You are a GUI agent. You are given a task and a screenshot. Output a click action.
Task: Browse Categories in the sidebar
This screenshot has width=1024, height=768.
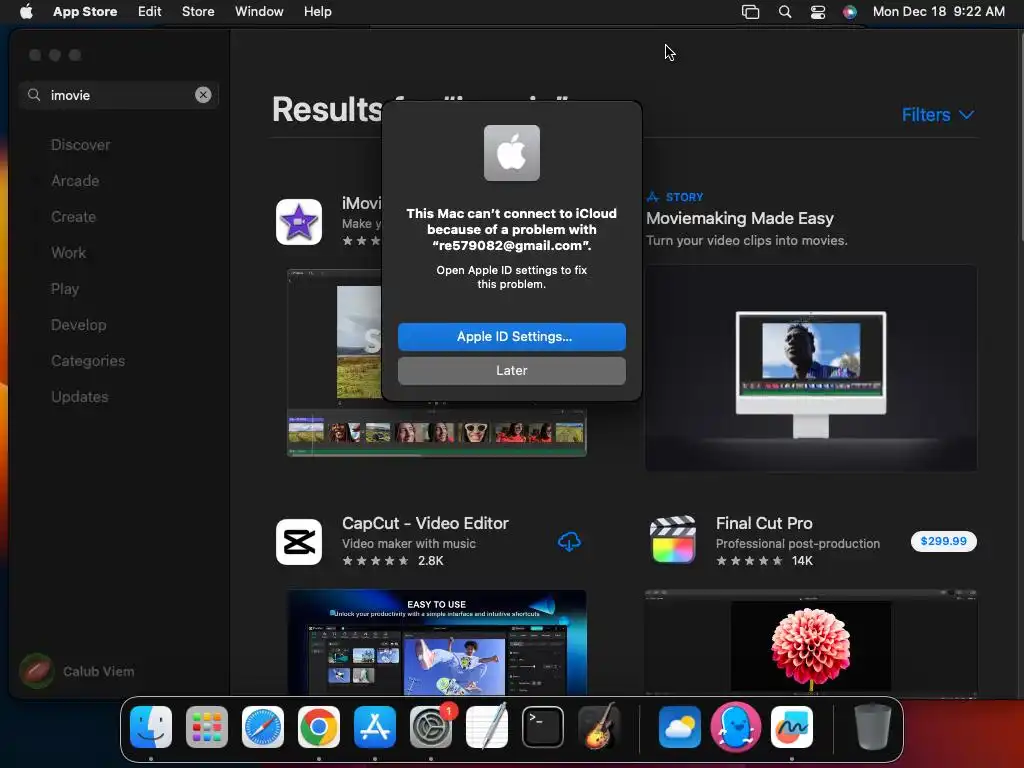[88, 360]
